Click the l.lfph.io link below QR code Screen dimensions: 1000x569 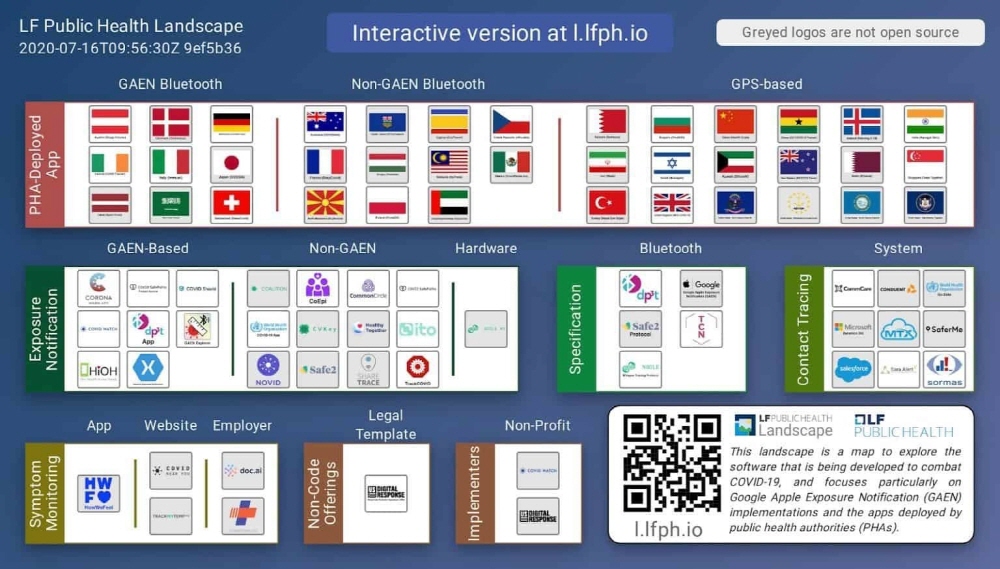[669, 528]
